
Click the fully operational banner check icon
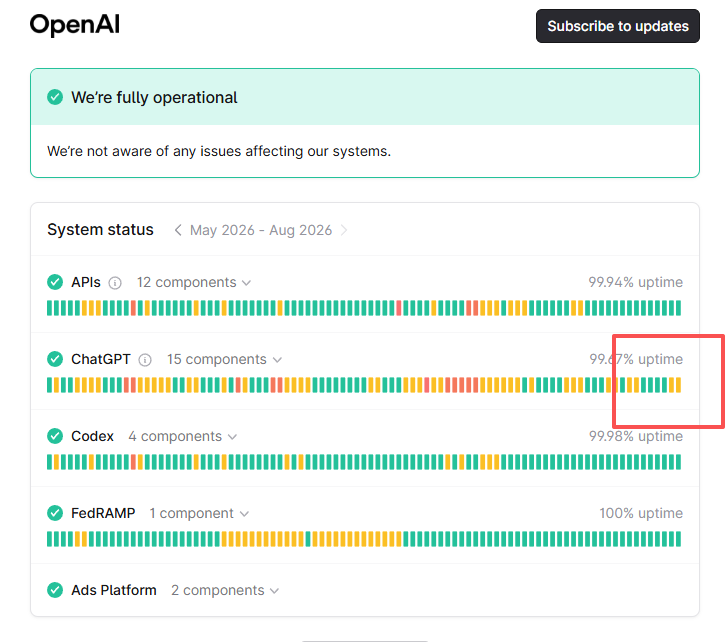[55, 97]
